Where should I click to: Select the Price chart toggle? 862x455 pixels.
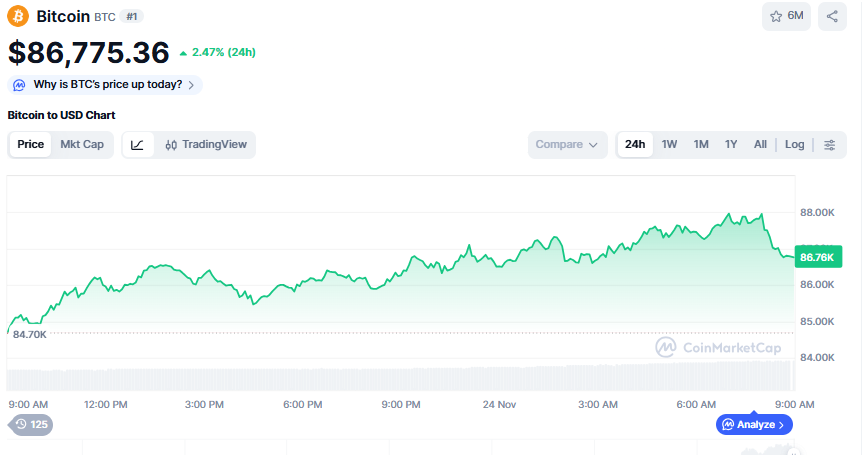pyautogui.click(x=31, y=145)
